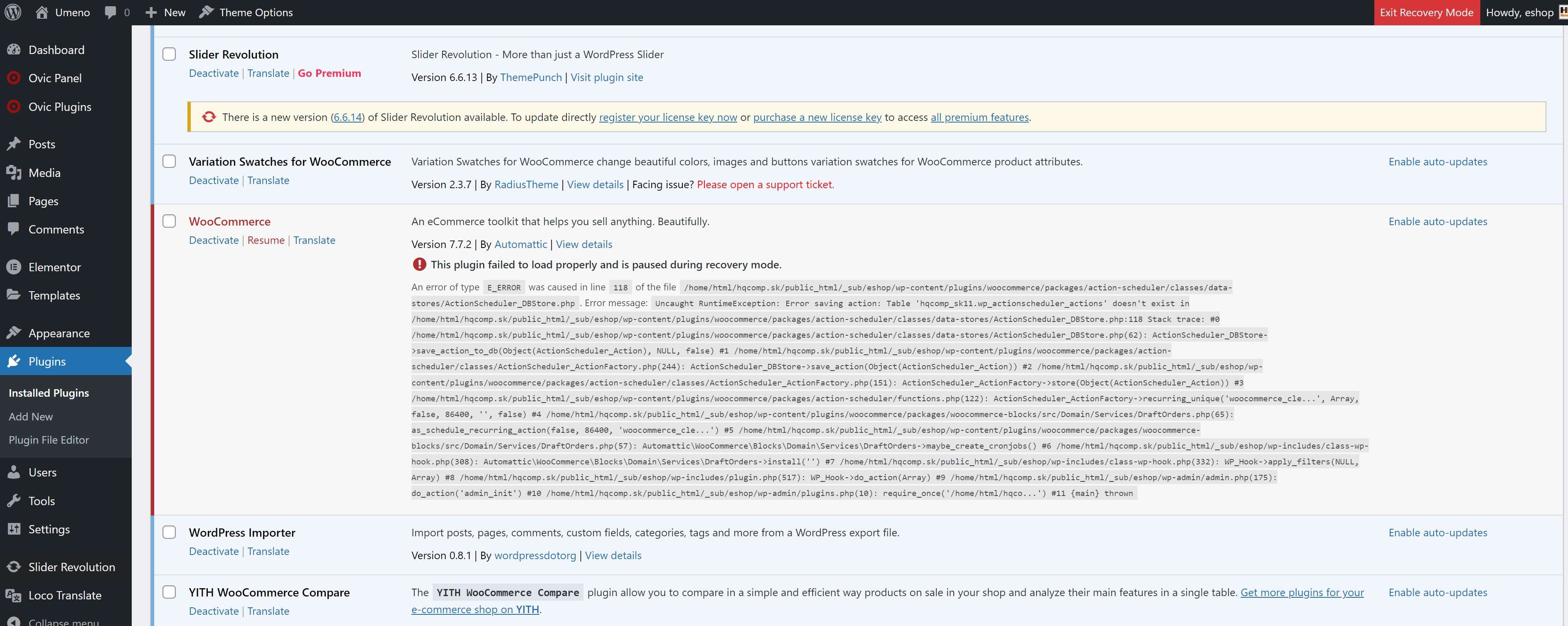Click the Tools wrench icon
Image resolution: width=1568 pixels, height=626 pixels.
(14, 501)
